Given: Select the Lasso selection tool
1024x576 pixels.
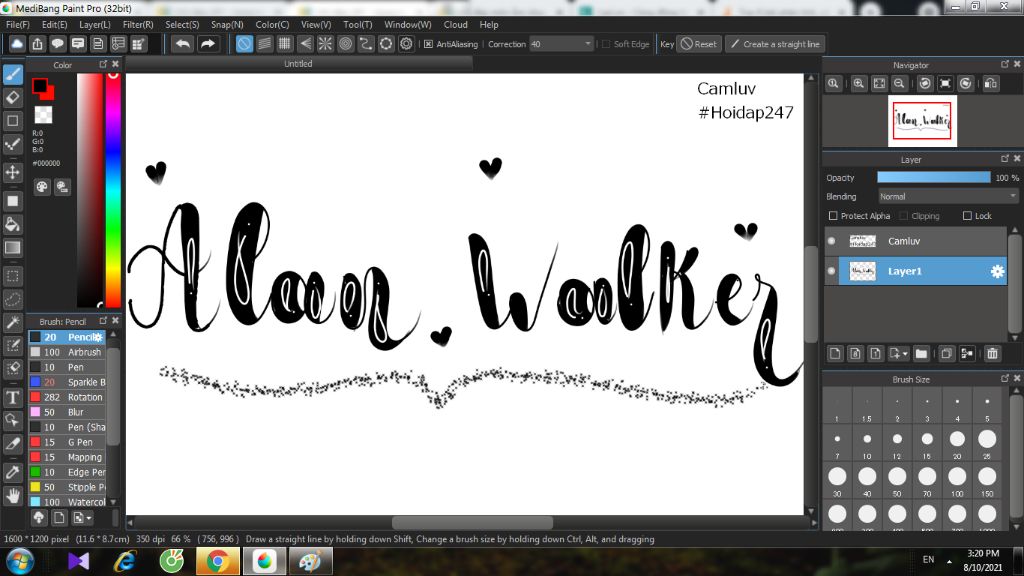Looking at the screenshot, I should tap(12, 299).
